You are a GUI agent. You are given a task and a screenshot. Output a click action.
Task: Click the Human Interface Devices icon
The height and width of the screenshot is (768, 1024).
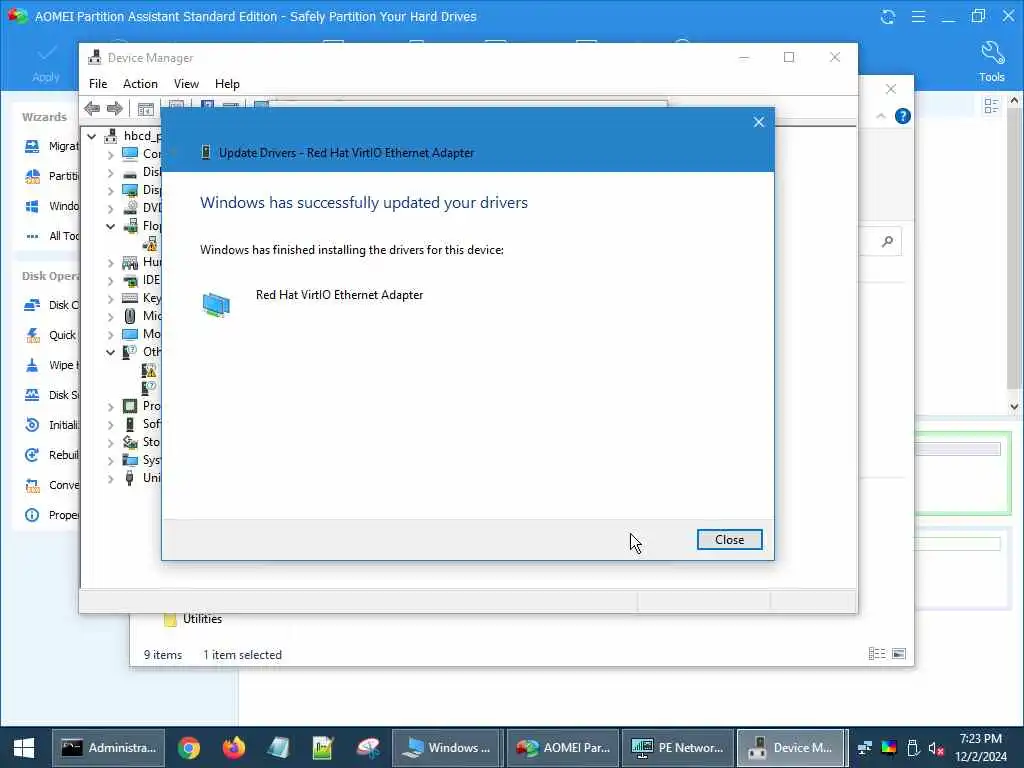(131, 262)
